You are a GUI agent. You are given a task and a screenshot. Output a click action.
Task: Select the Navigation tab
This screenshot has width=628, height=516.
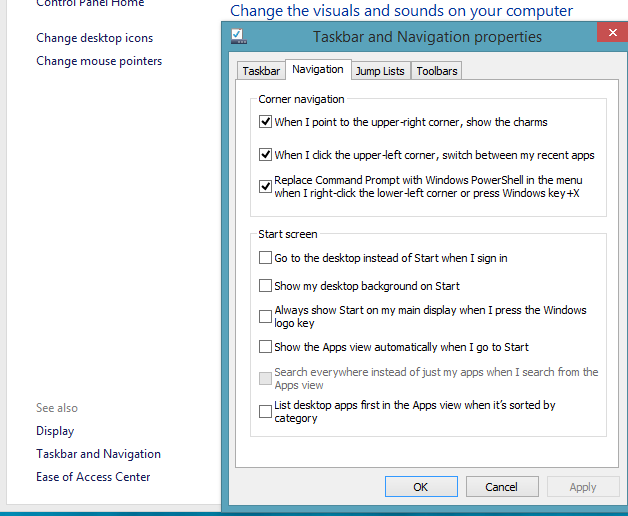(317, 70)
